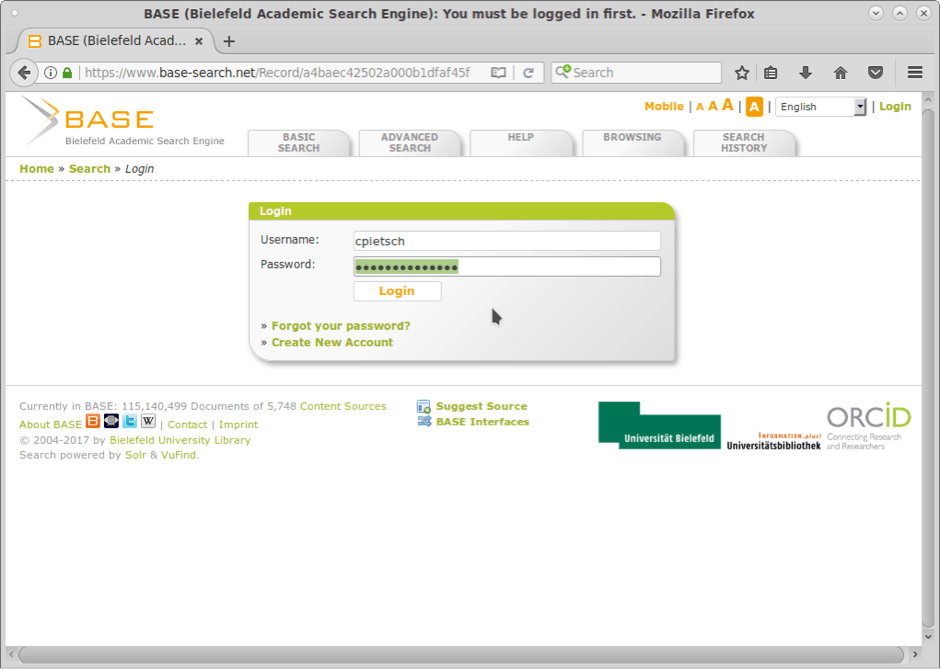Open the Facebook icon beside About BASE
The height and width of the screenshot is (669, 941).
point(111,422)
